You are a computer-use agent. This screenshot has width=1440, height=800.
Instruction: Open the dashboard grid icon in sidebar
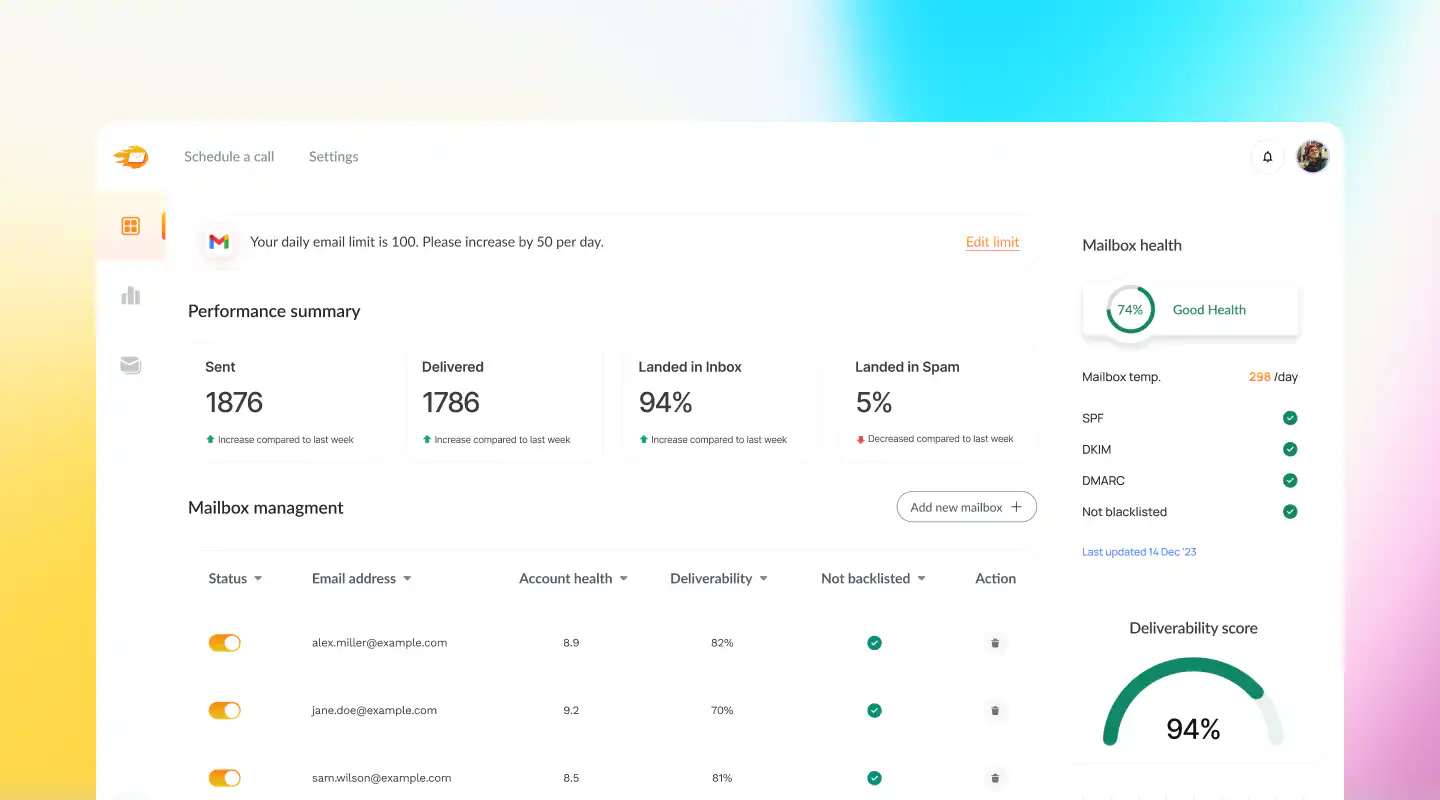[130, 226]
